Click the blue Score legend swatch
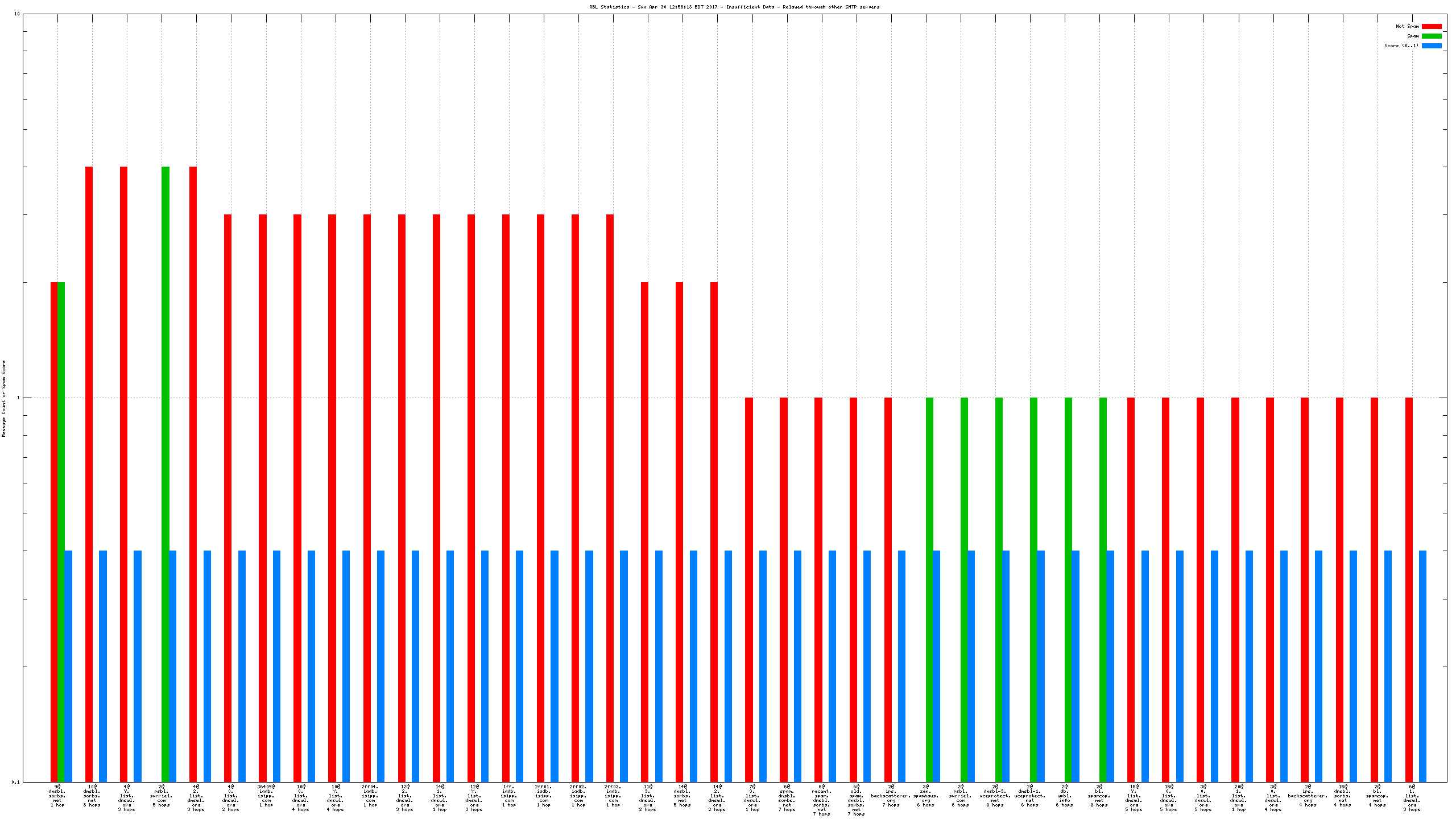 tap(1431, 45)
